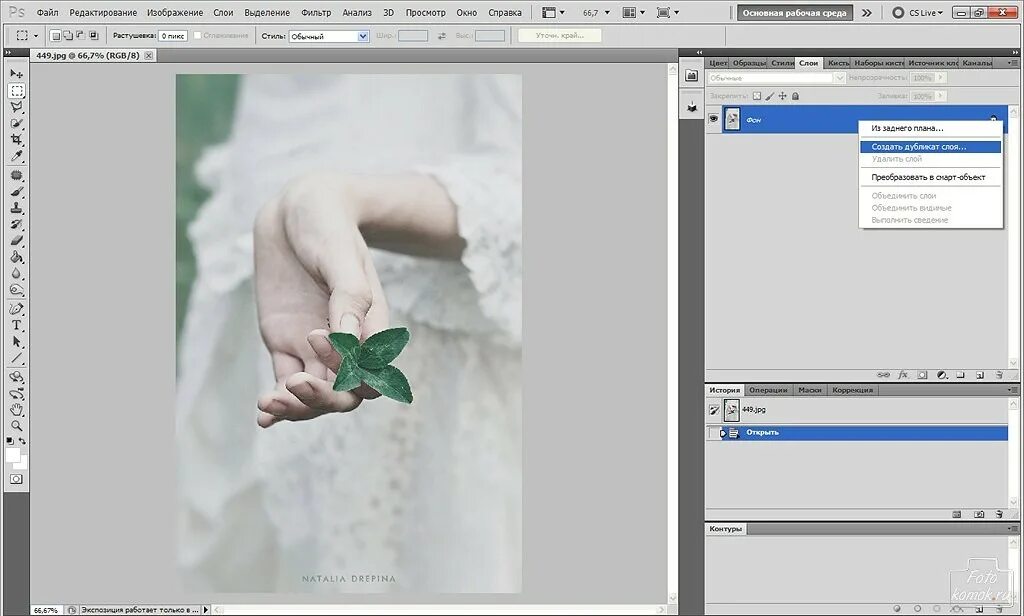Select the Brush tool
The width and height of the screenshot is (1024, 616).
click(x=16, y=191)
